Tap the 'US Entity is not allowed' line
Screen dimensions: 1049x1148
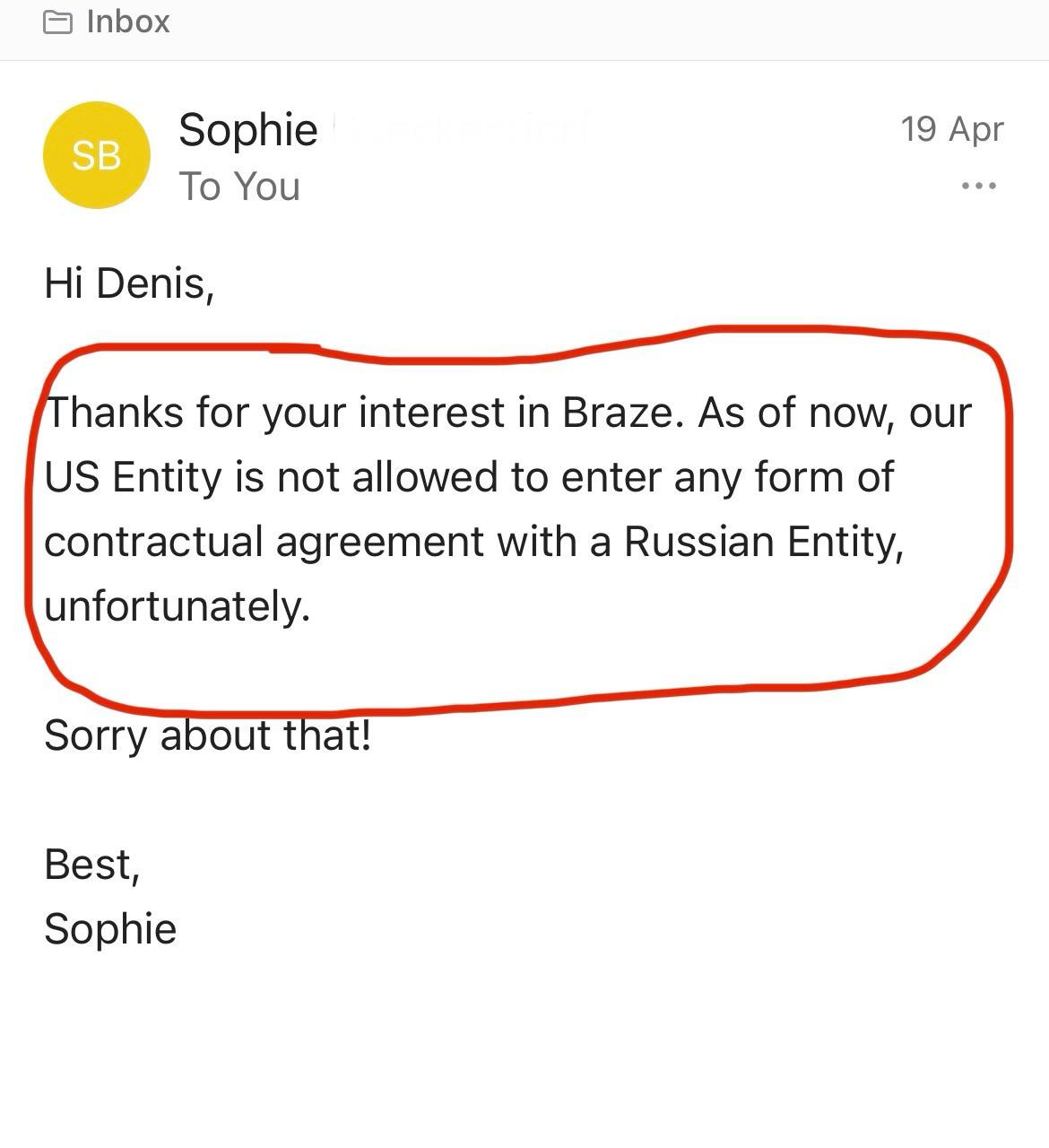click(x=274, y=477)
